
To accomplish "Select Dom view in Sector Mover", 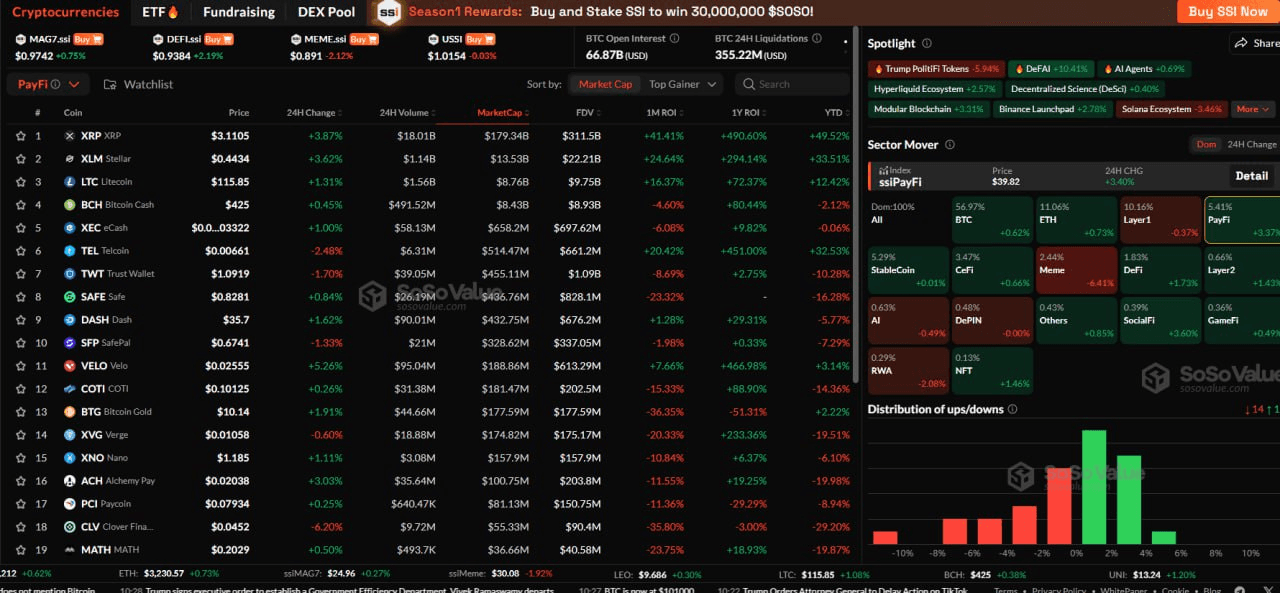I will click(1207, 145).
